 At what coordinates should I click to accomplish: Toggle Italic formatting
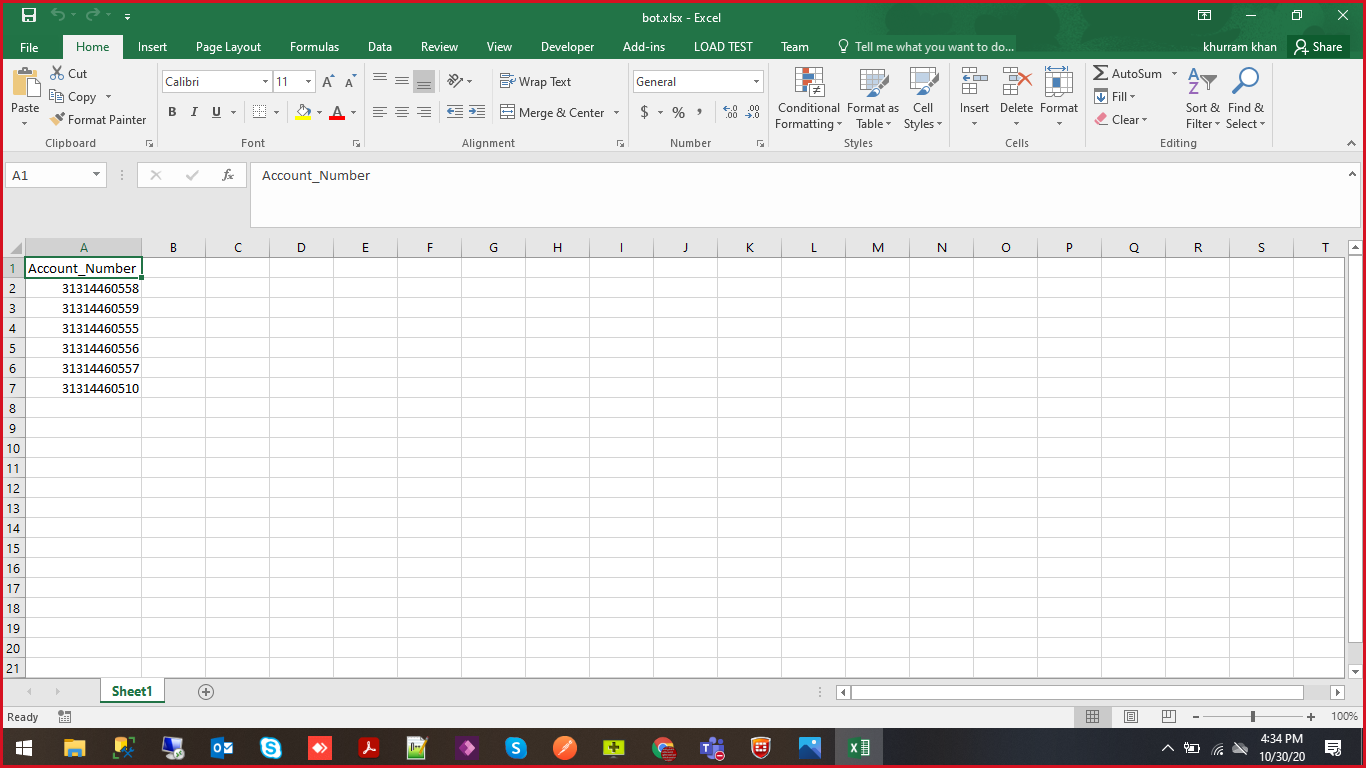[x=194, y=113]
